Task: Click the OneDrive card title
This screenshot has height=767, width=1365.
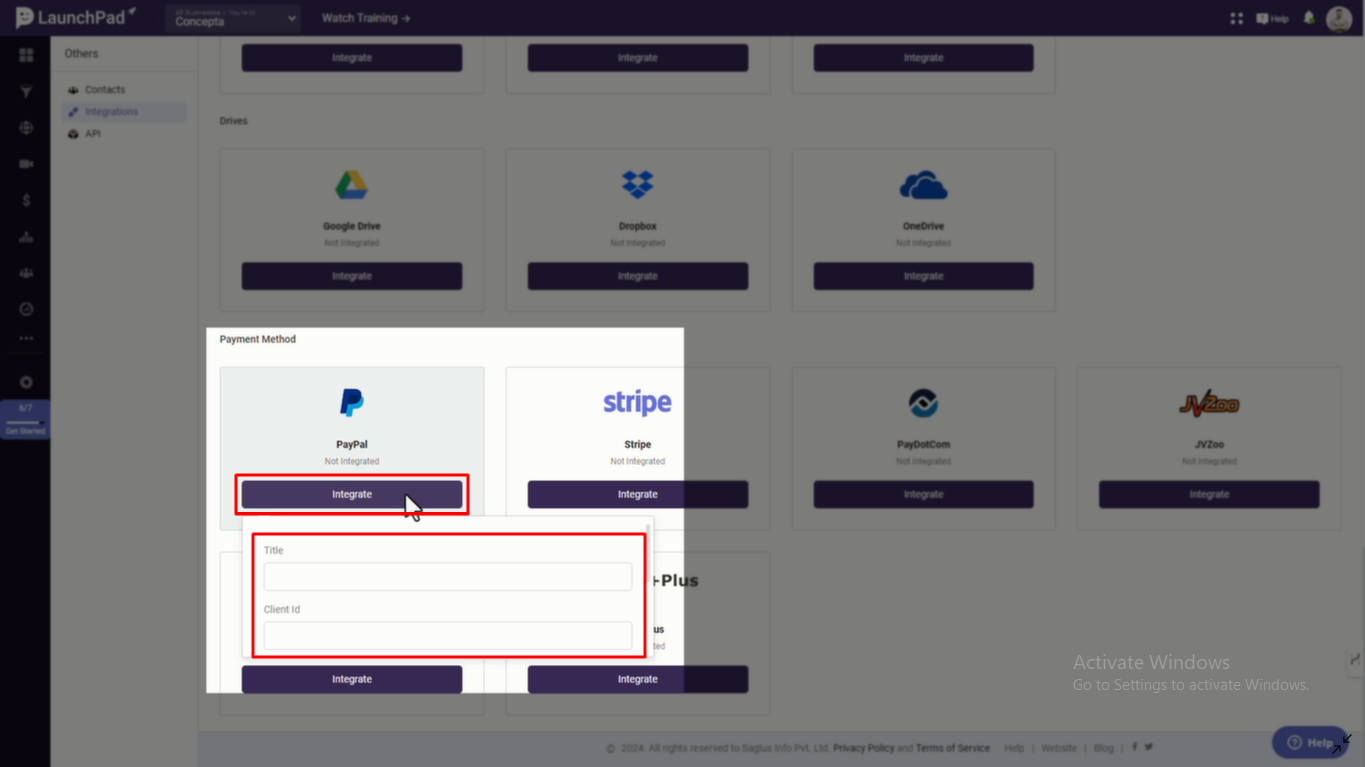Action: coord(923,226)
